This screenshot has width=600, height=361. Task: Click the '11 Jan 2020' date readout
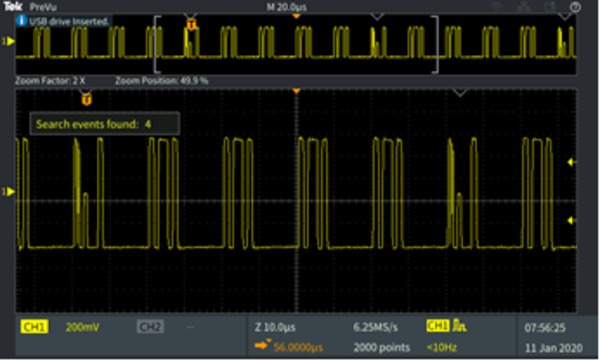(554, 348)
